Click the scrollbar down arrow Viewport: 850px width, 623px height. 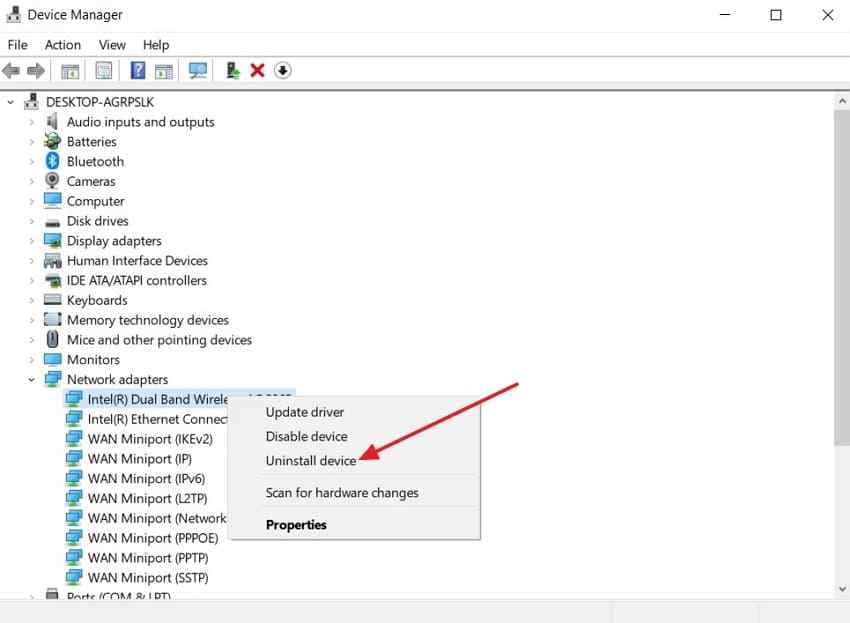[841, 589]
